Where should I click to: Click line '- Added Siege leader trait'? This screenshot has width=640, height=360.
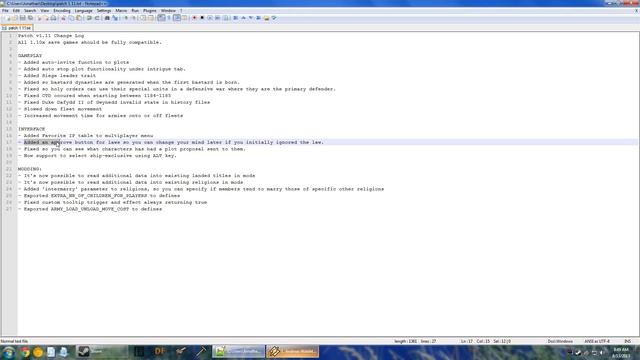click(x=57, y=76)
